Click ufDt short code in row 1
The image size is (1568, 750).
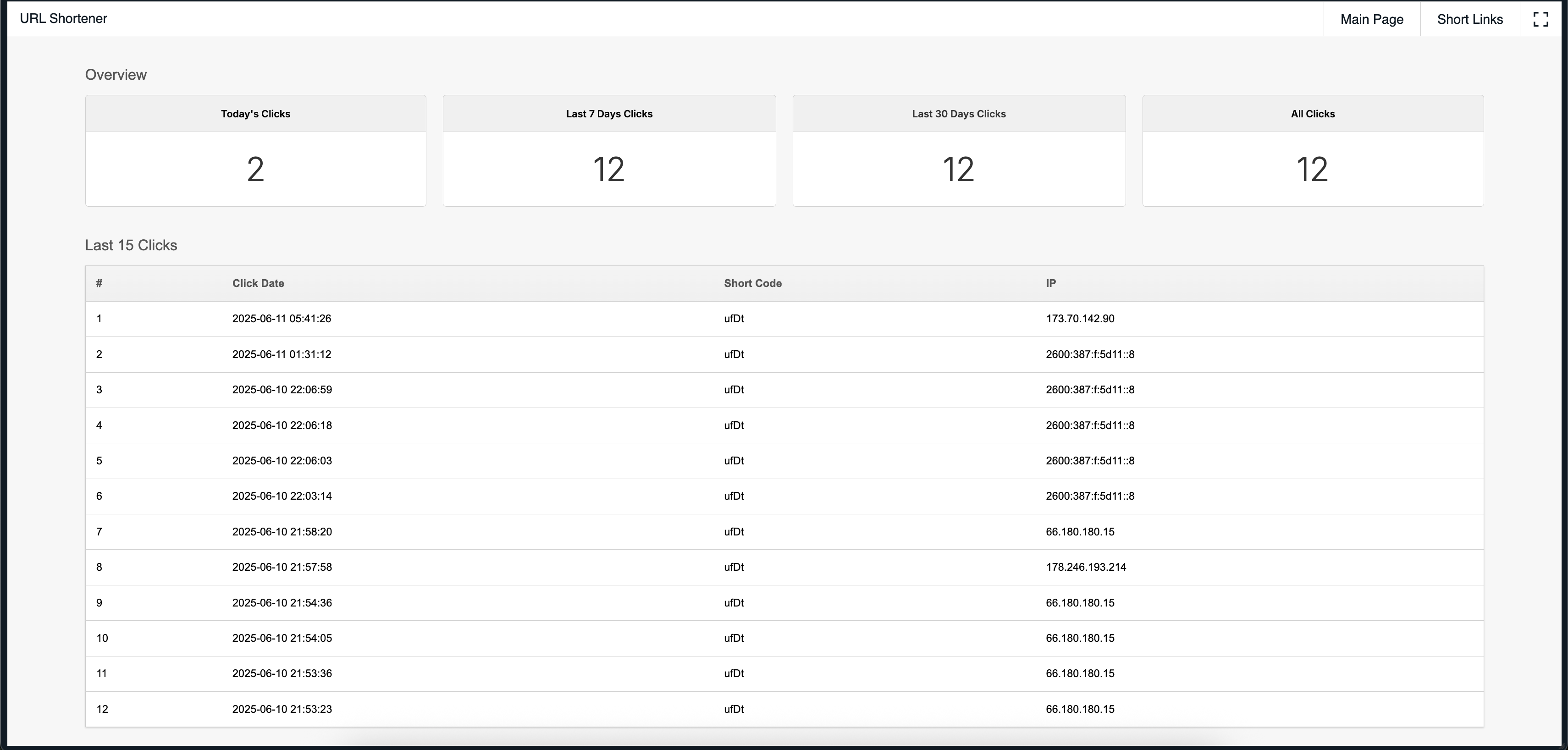734,319
